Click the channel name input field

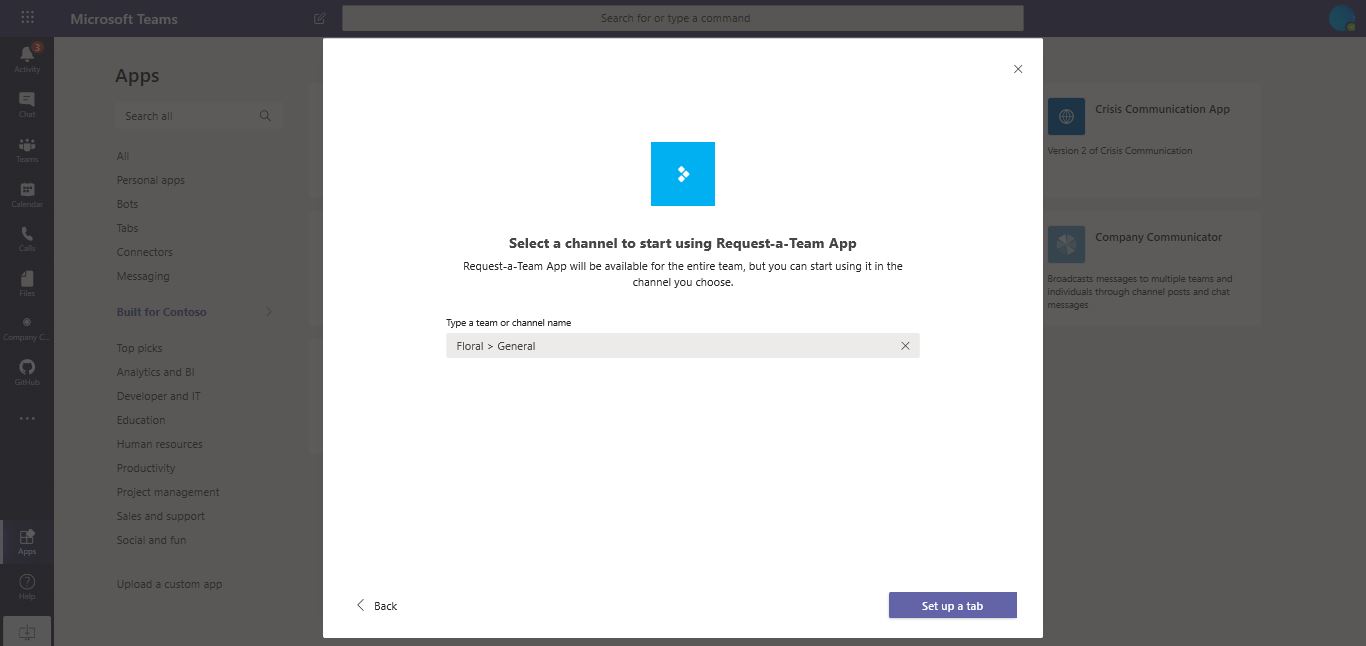click(x=683, y=346)
